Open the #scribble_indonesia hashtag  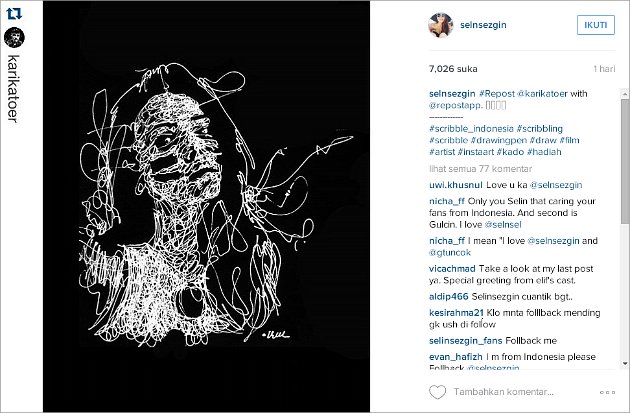click(x=471, y=129)
